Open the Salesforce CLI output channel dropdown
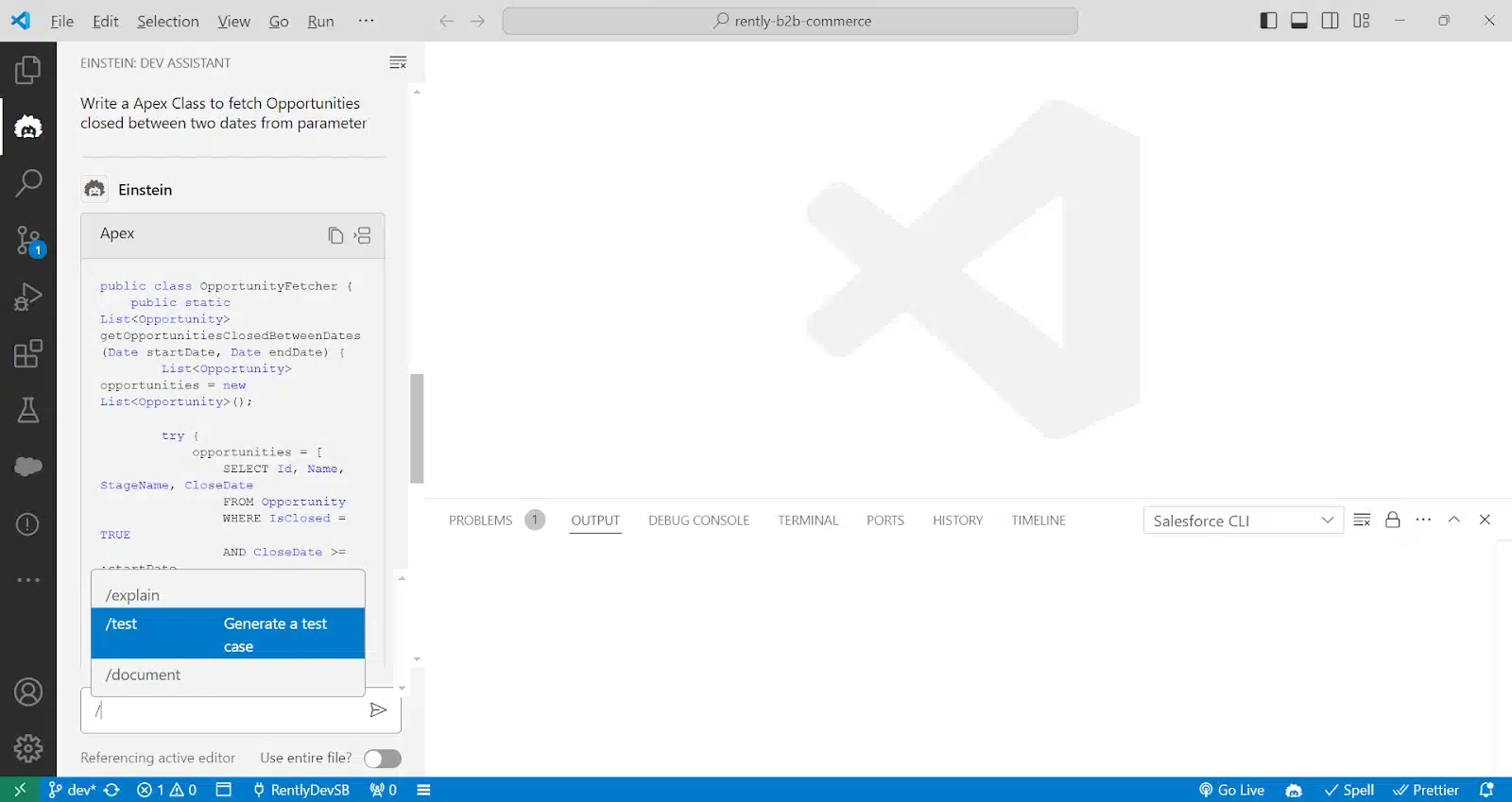Image resolution: width=1512 pixels, height=802 pixels. click(1244, 520)
